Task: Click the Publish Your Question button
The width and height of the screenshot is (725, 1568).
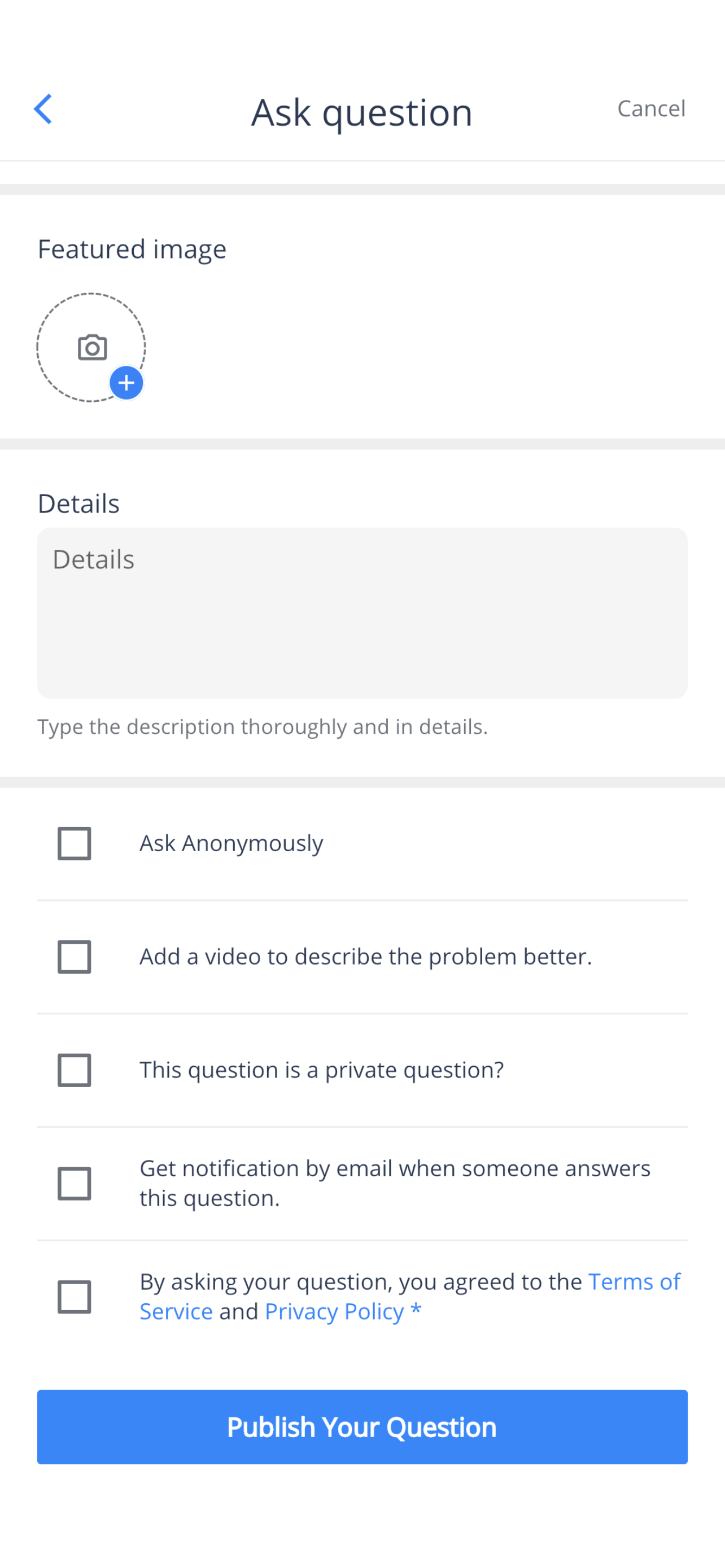Action: point(362,1427)
